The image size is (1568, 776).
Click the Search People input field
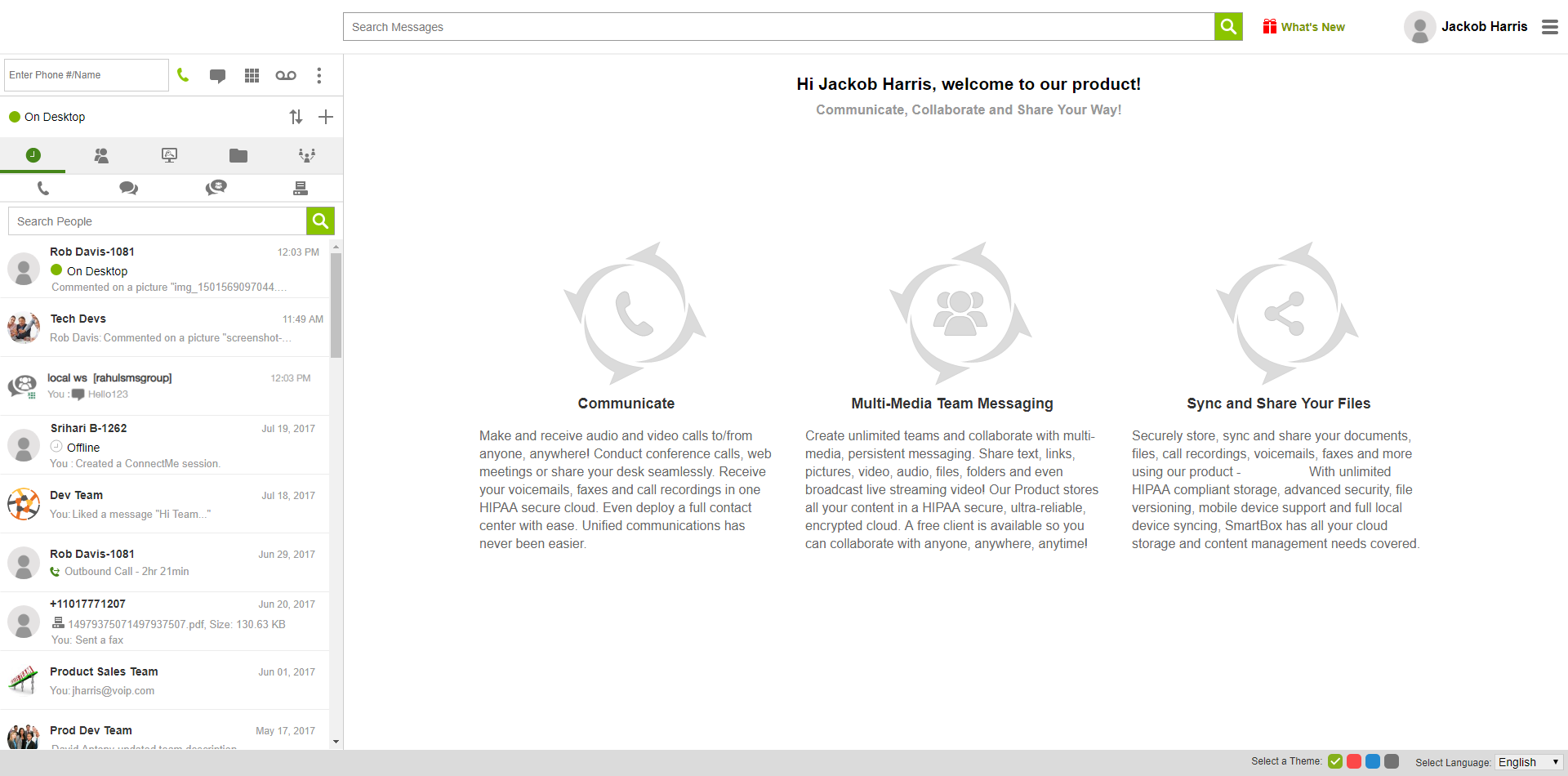(158, 221)
